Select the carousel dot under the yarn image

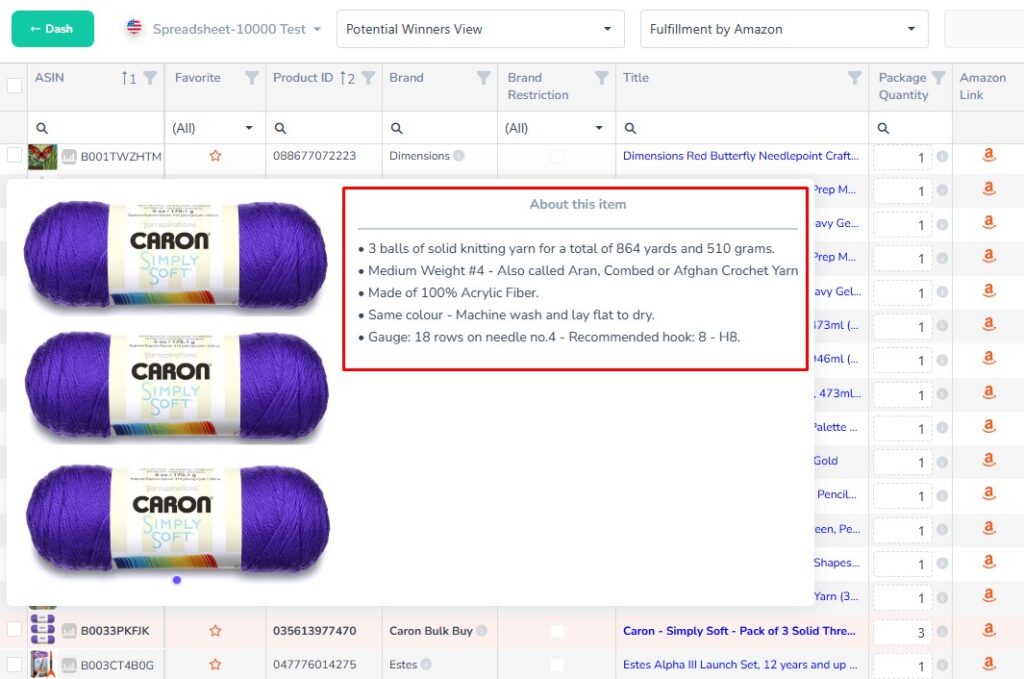[177, 580]
